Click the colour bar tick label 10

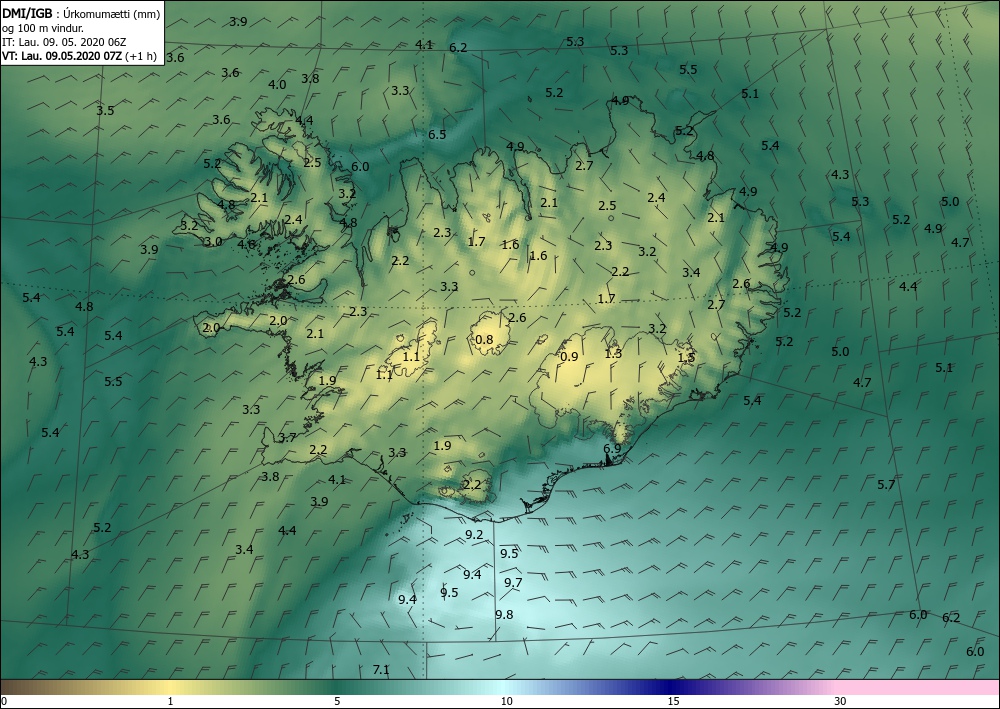tap(506, 701)
